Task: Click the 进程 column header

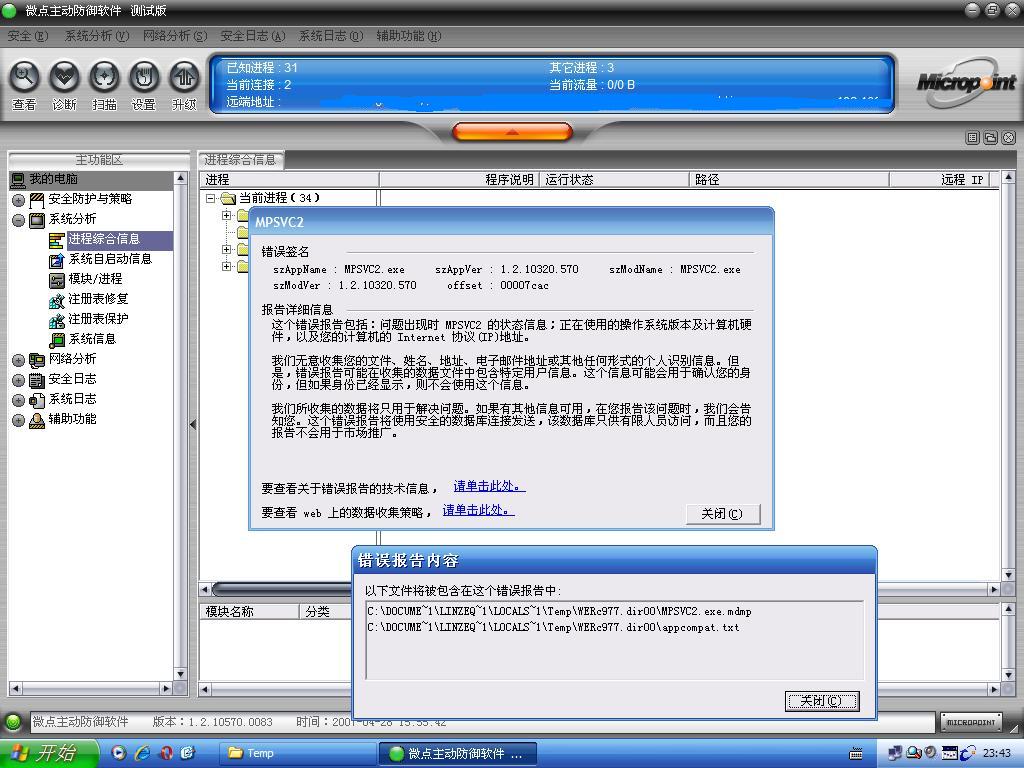Action: click(289, 180)
